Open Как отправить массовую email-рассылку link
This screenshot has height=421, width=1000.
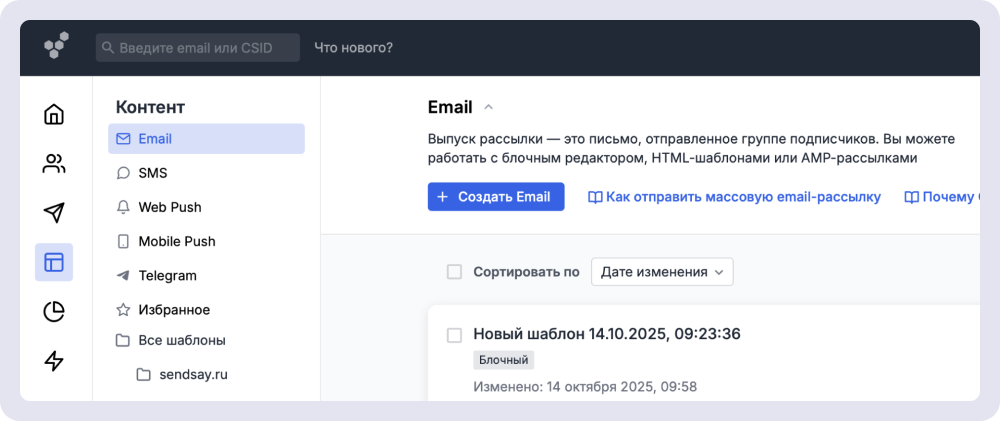(743, 197)
